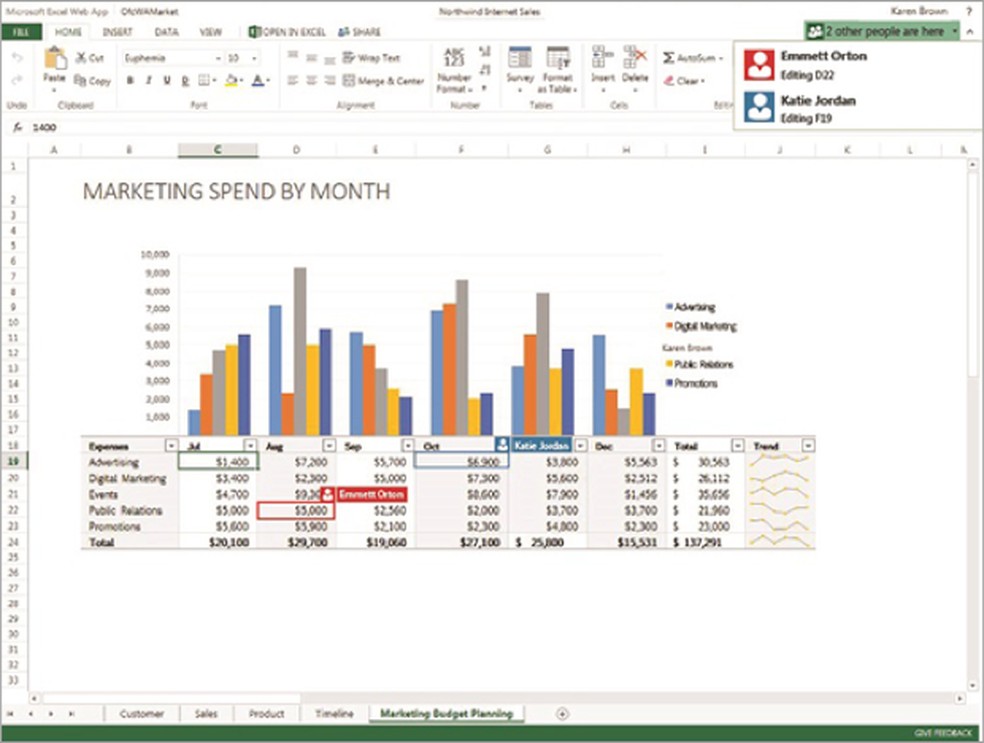
Task: Toggle italic formatting
Action: tap(147, 80)
